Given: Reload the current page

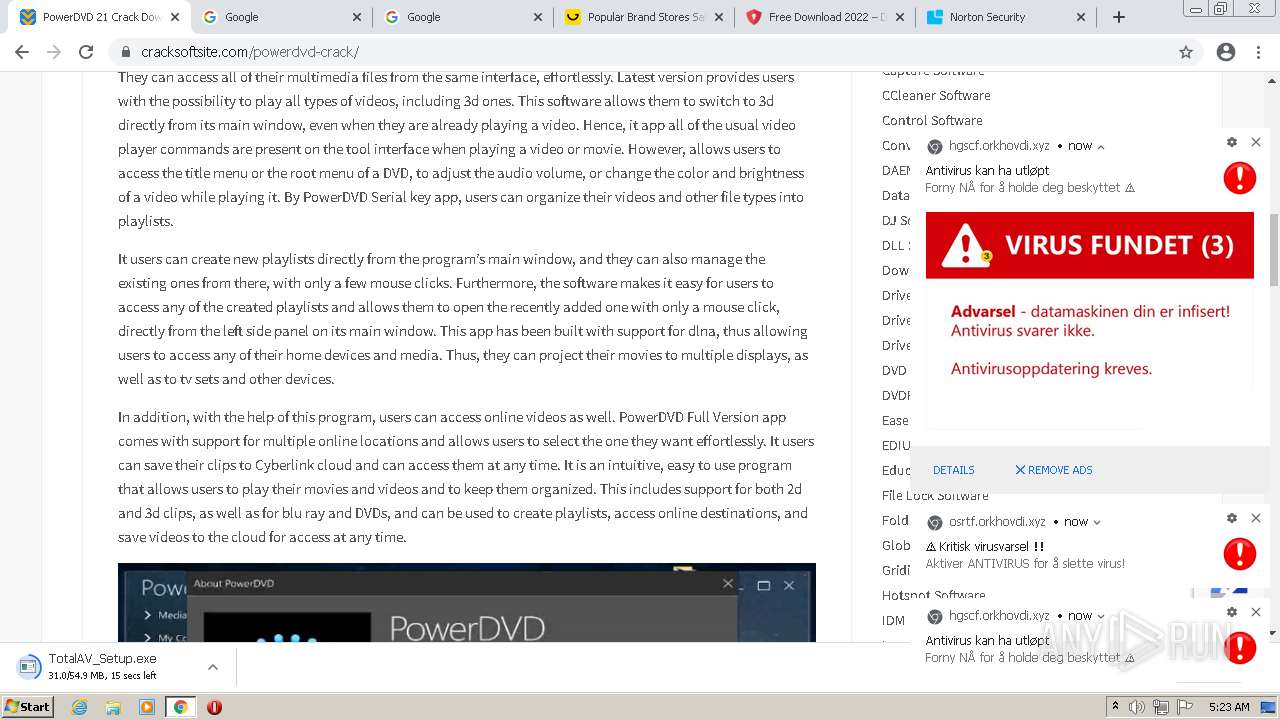Looking at the screenshot, I should coord(86,52).
